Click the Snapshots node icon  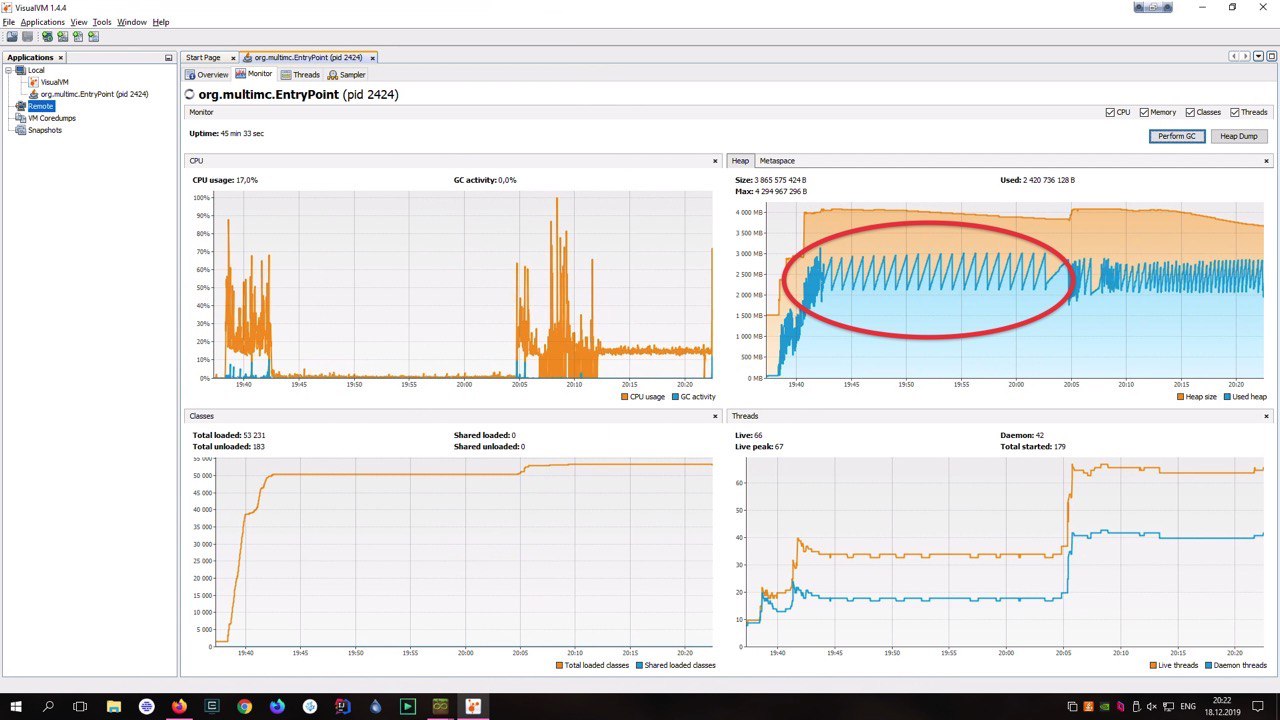[21, 130]
